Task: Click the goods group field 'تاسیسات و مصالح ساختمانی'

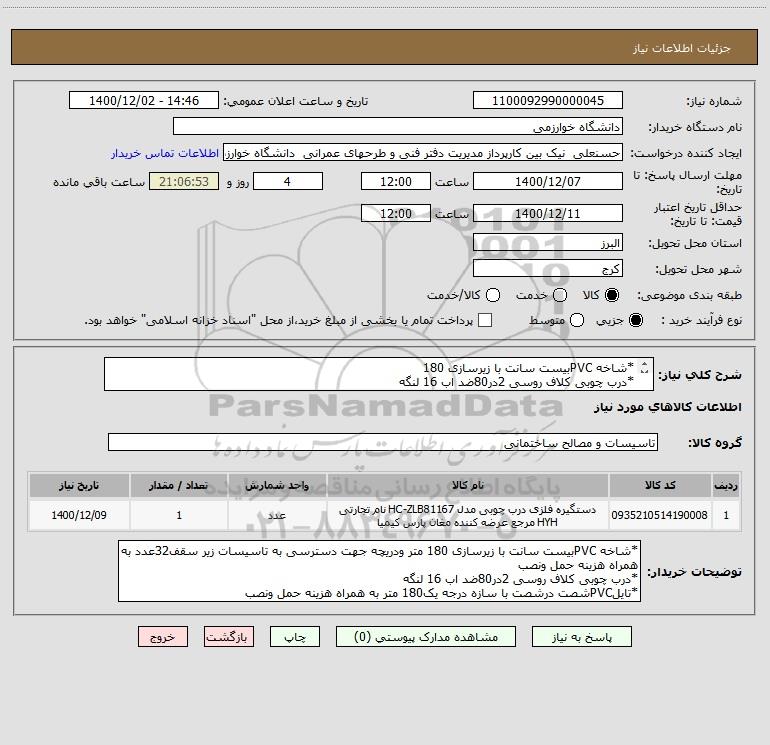Action: pos(383,442)
